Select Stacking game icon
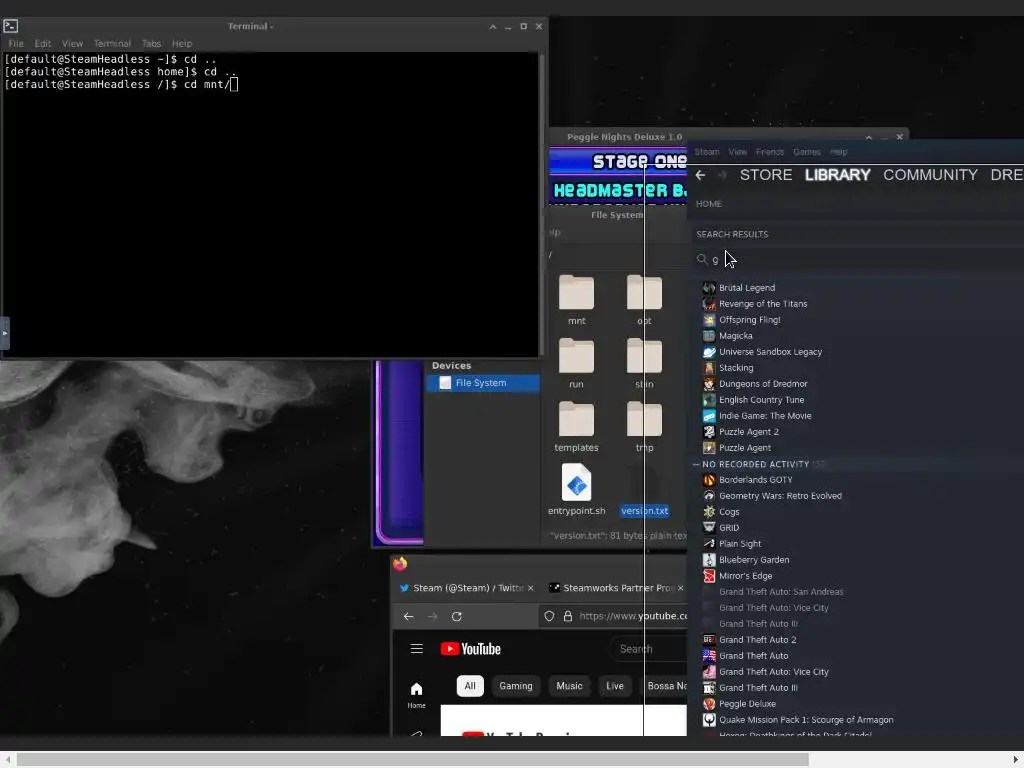 coord(709,368)
